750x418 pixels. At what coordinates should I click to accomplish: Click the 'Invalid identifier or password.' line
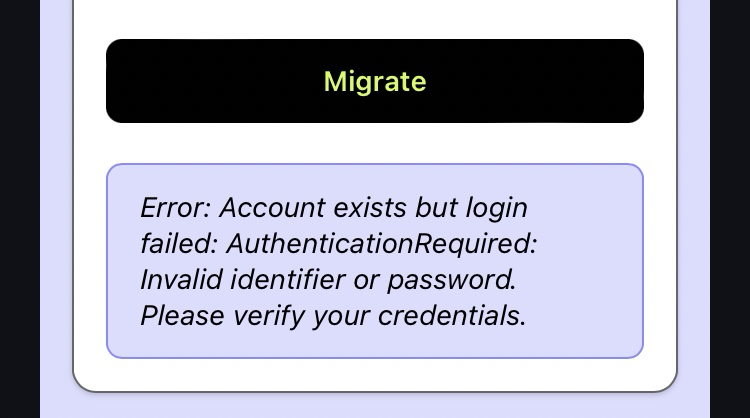[327, 280]
